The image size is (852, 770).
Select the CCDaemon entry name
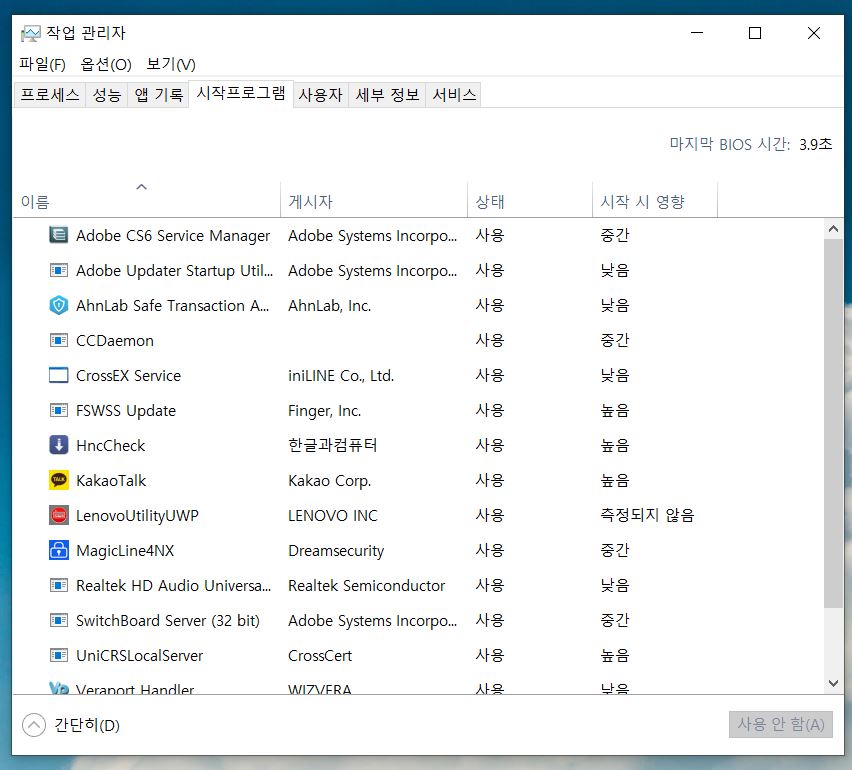[x=115, y=341]
